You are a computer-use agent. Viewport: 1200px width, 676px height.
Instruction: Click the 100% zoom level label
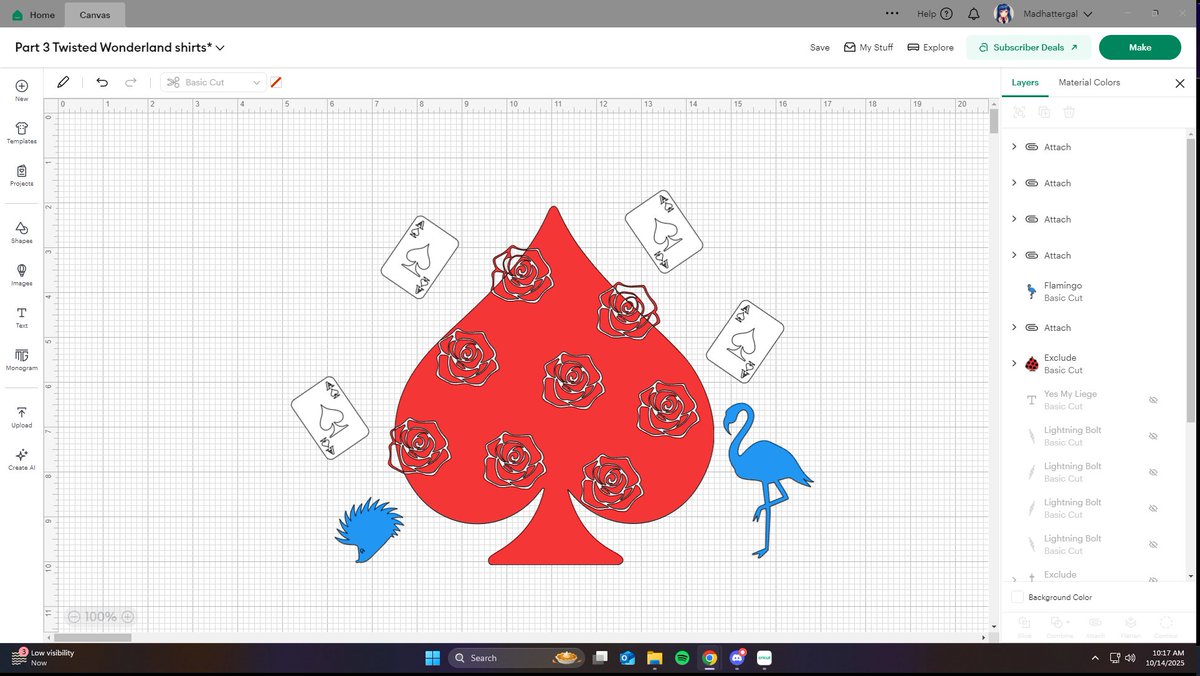click(x=101, y=617)
